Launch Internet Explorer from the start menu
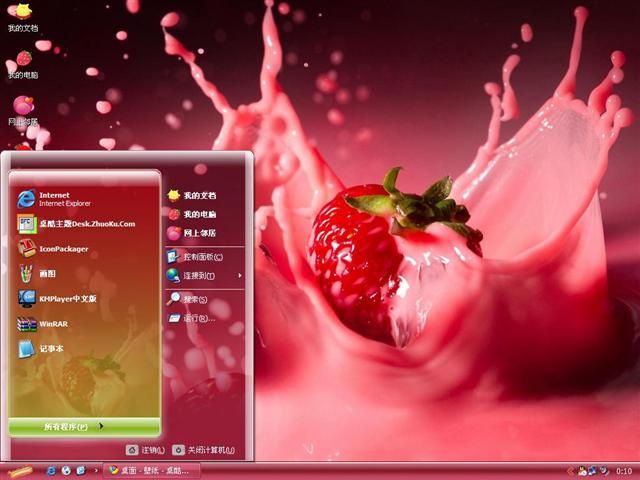 click(x=84, y=199)
